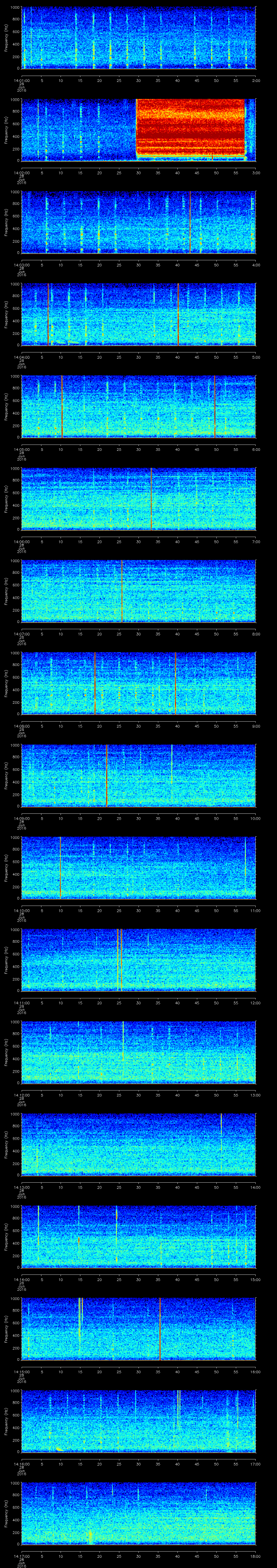Screen dimensions: 277x1568
Task: Open the 14:01:00 spectrogram panel
Action: [x=138, y=38]
